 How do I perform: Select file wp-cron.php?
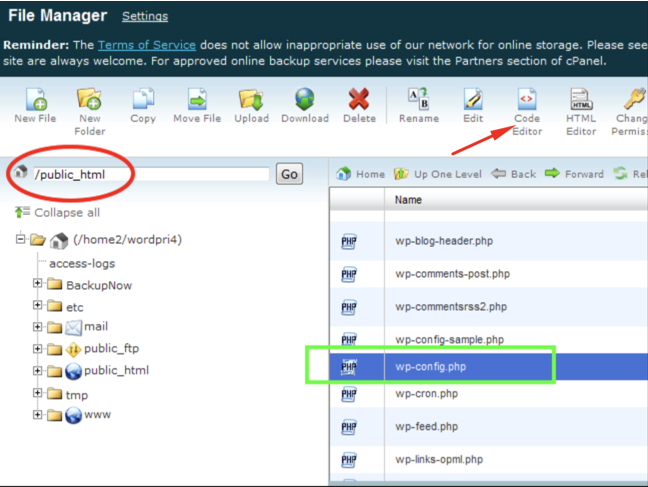click(426, 394)
